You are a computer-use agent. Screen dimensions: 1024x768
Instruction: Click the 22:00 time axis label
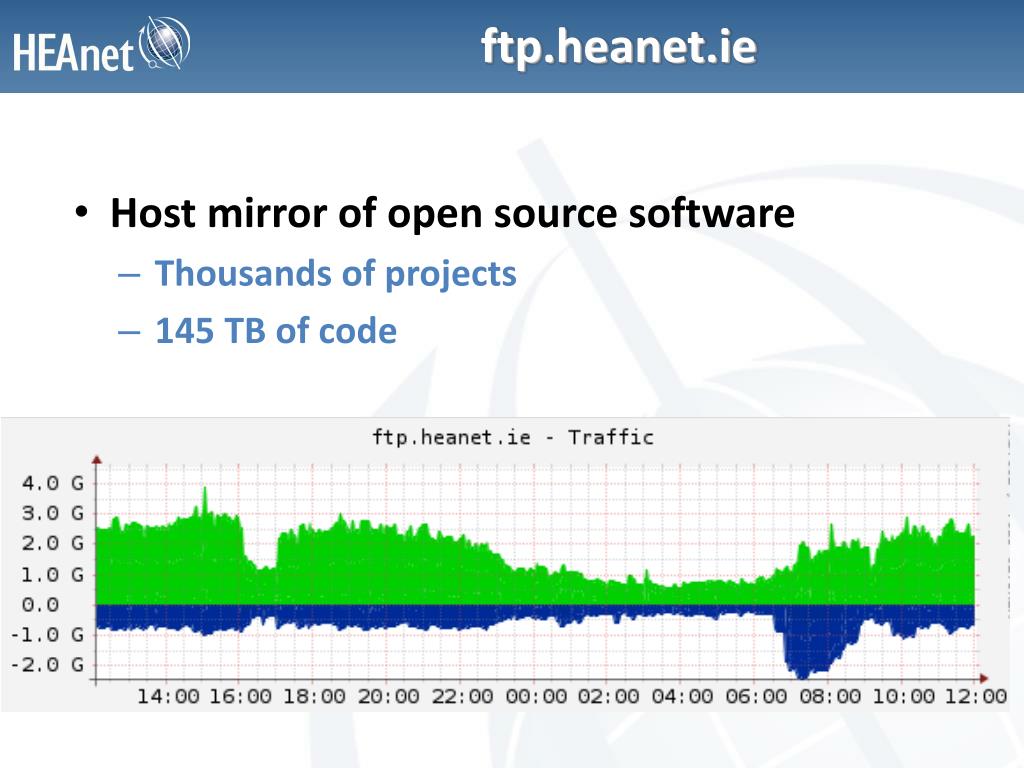462,696
